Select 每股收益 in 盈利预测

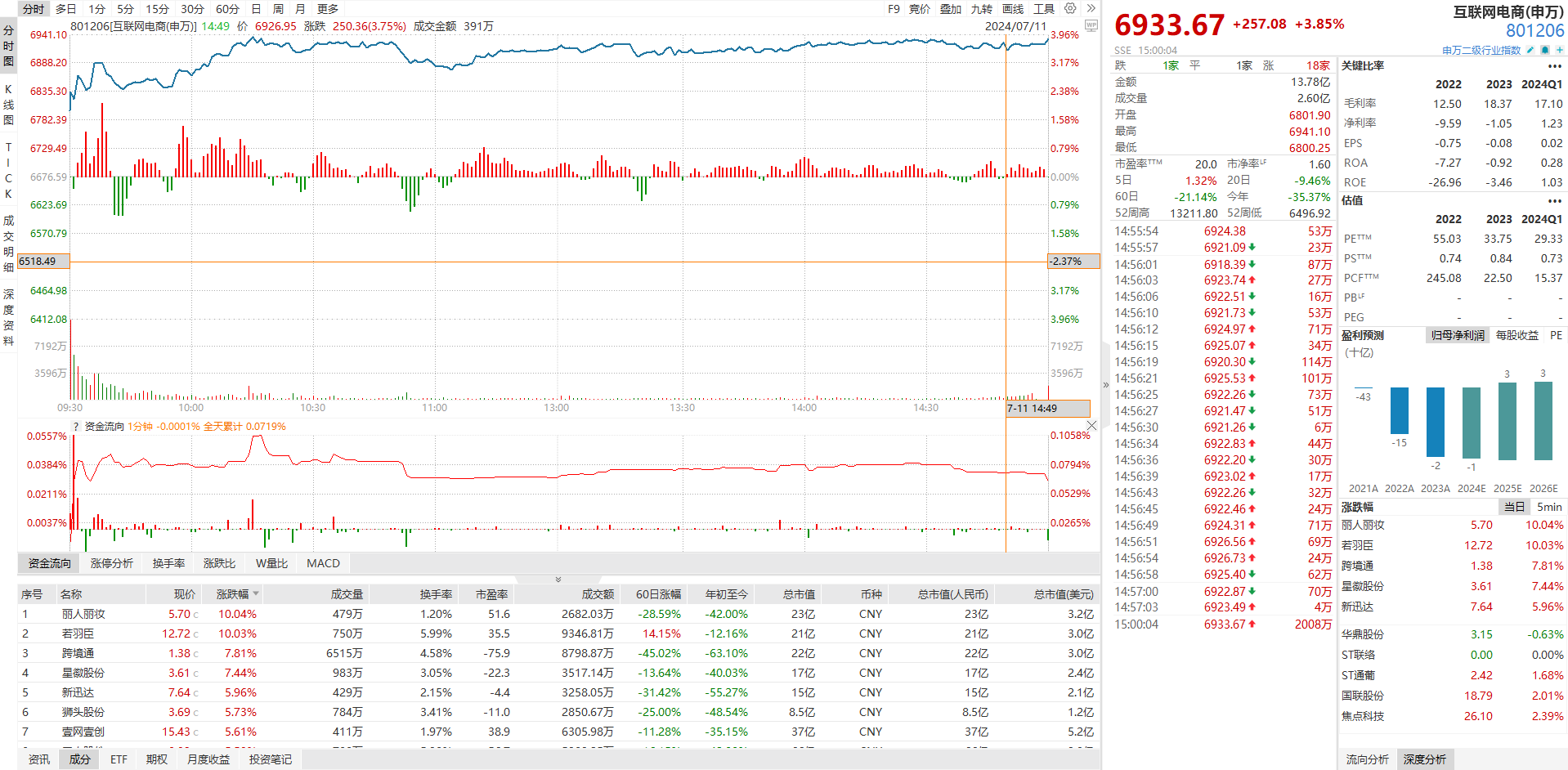tap(1517, 335)
